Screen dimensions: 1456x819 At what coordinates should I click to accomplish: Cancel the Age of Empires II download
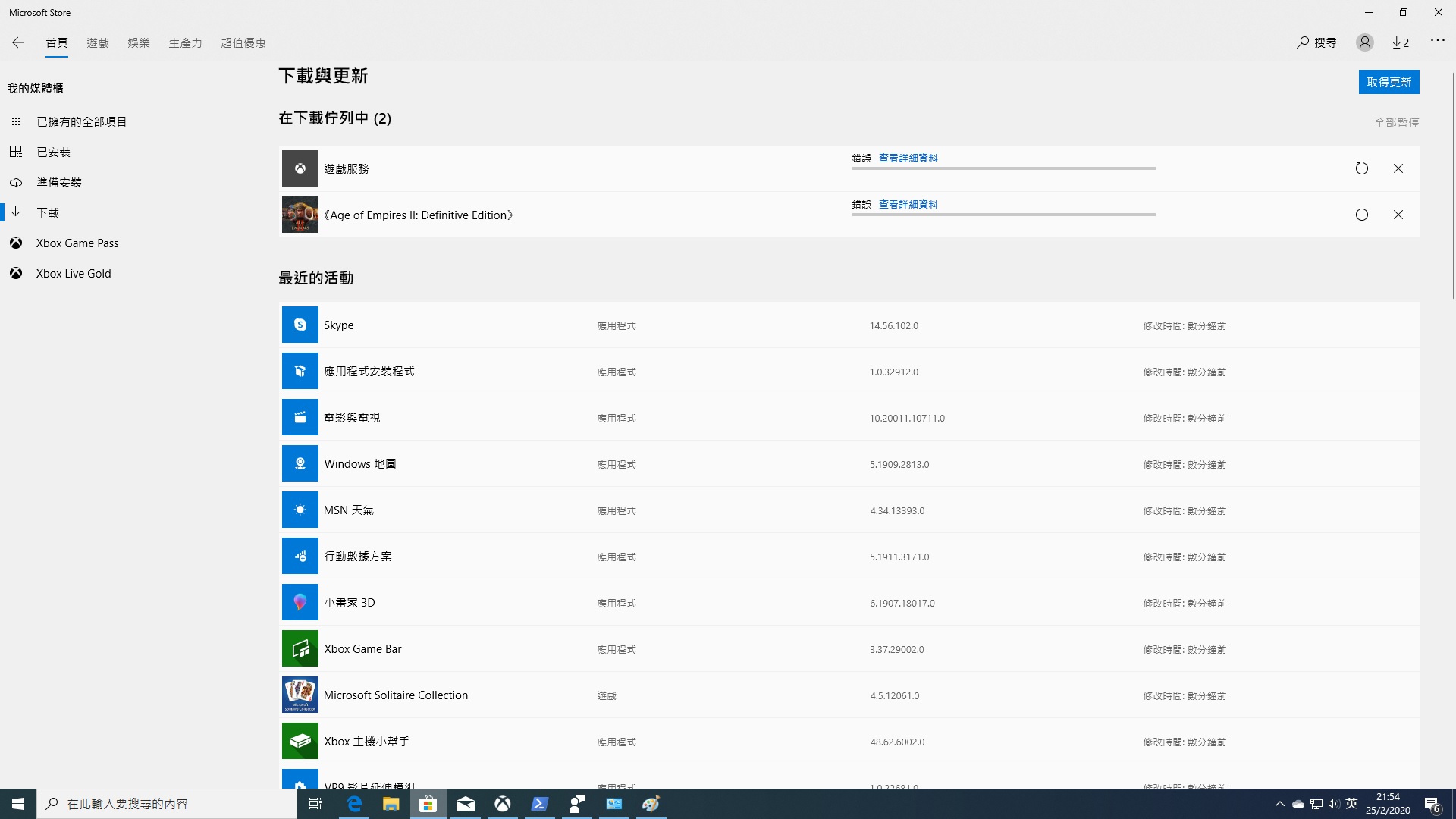[x=1398, y=215]
